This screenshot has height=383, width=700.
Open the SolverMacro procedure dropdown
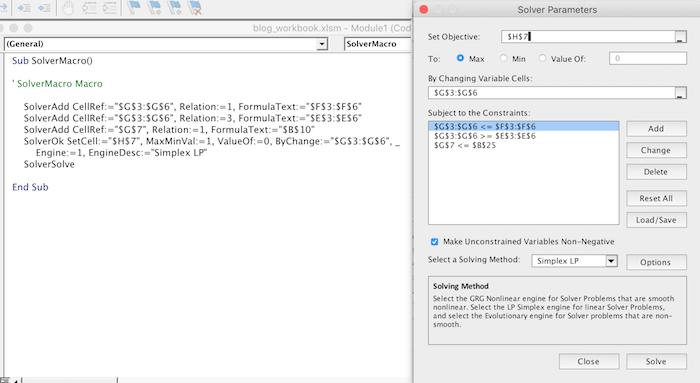pyautogui.click(x=378, y=44)
